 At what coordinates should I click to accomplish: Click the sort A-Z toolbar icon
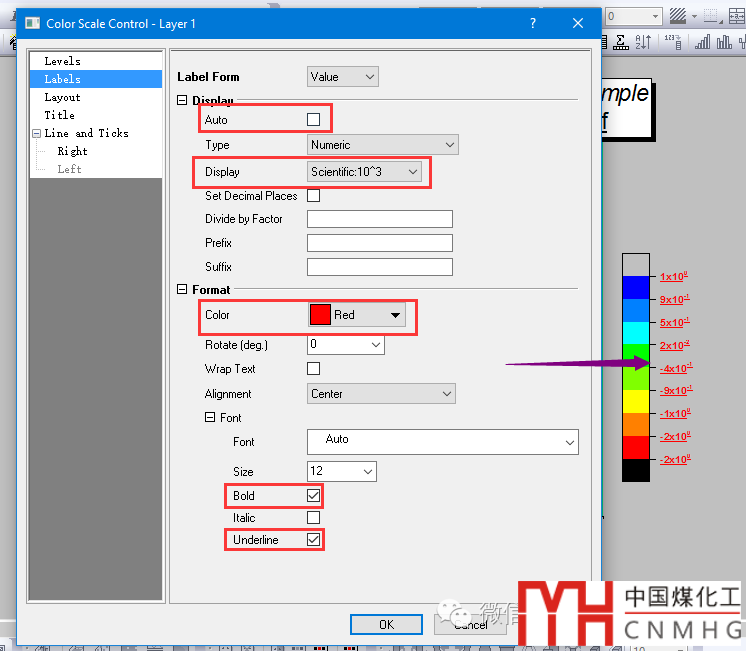click(643, 42)
